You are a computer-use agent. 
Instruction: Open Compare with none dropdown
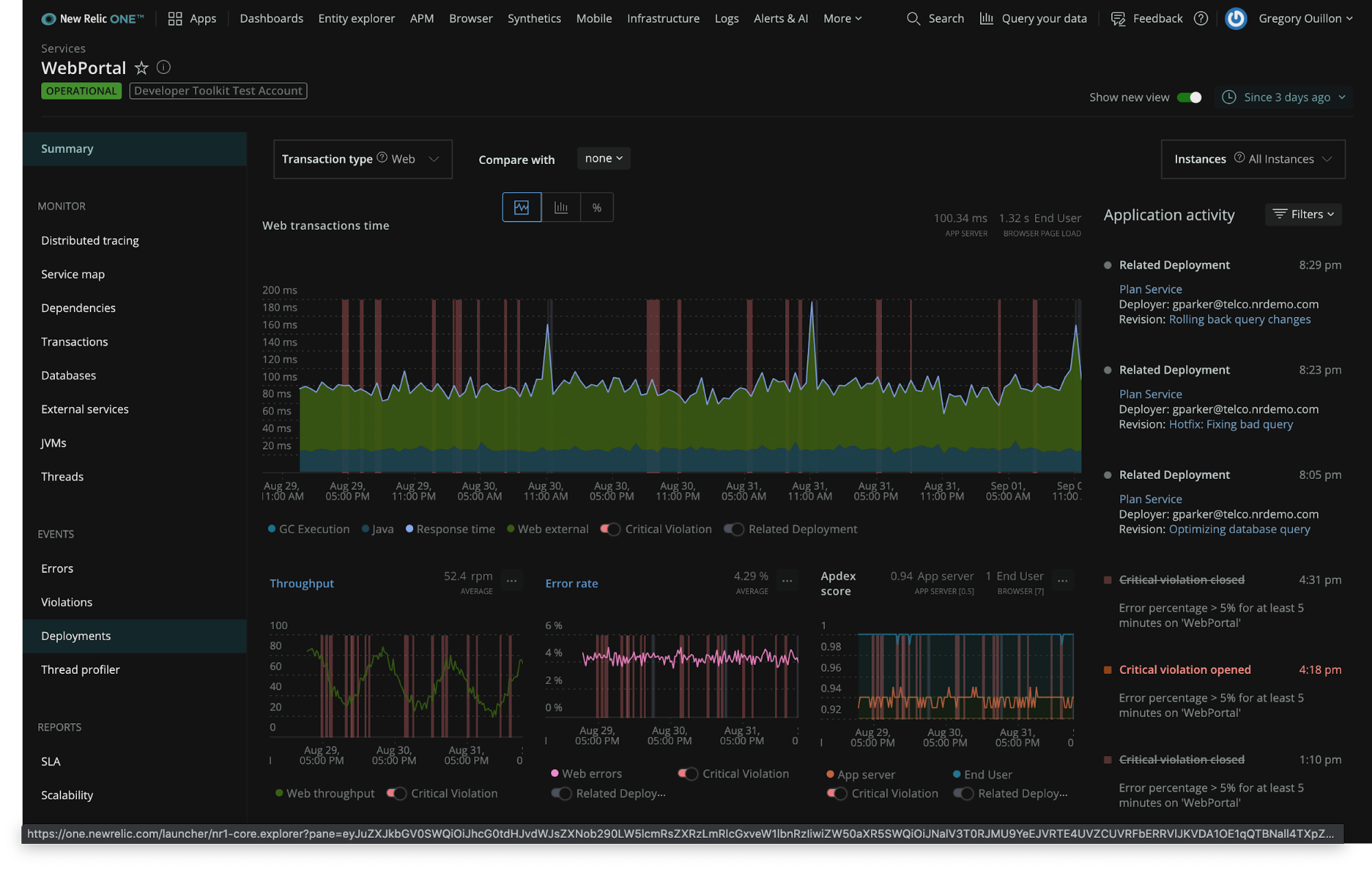[x=603, y=158]
